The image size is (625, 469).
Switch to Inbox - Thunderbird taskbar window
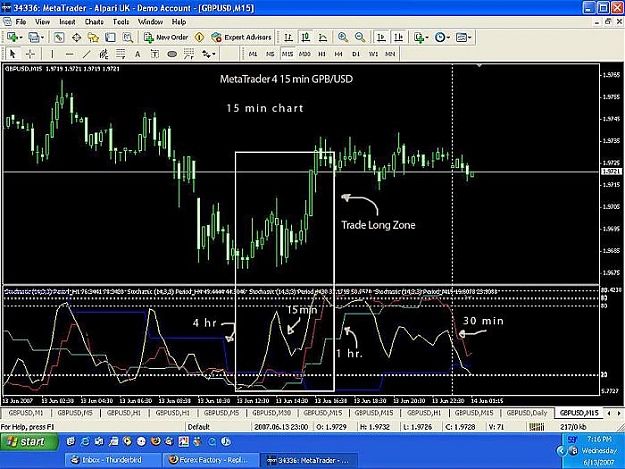(112, 460)
